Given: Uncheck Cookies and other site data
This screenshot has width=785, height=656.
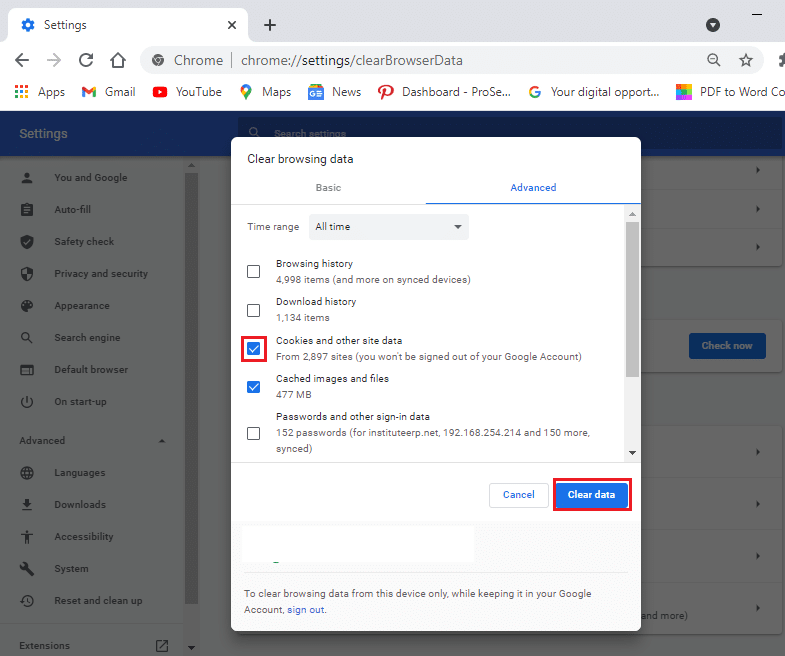Looking at the screenshot, I should click(x=254, y=348).
